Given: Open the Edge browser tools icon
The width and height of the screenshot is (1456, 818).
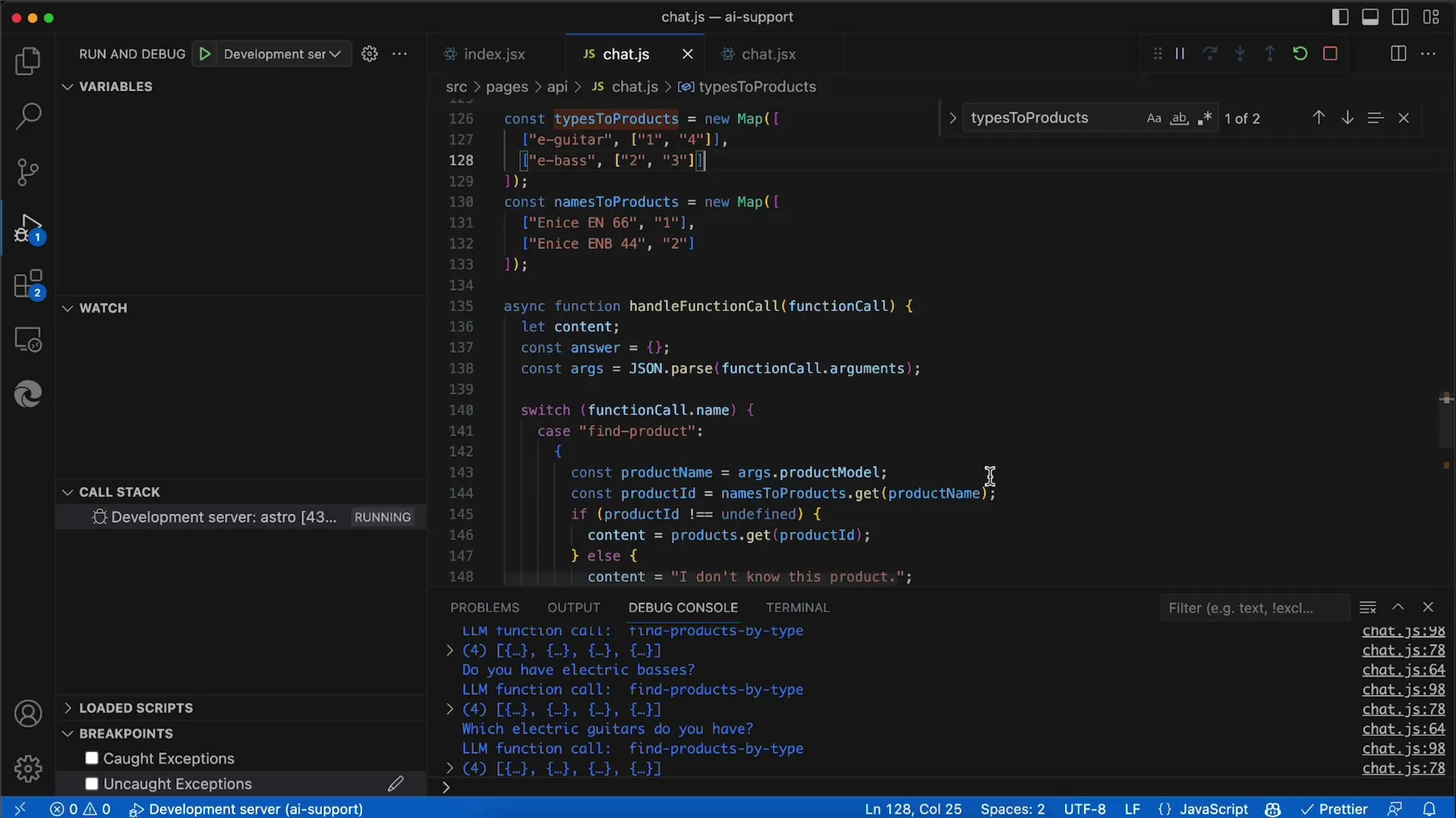Looking at the screenshot, I should coord(28,395).
